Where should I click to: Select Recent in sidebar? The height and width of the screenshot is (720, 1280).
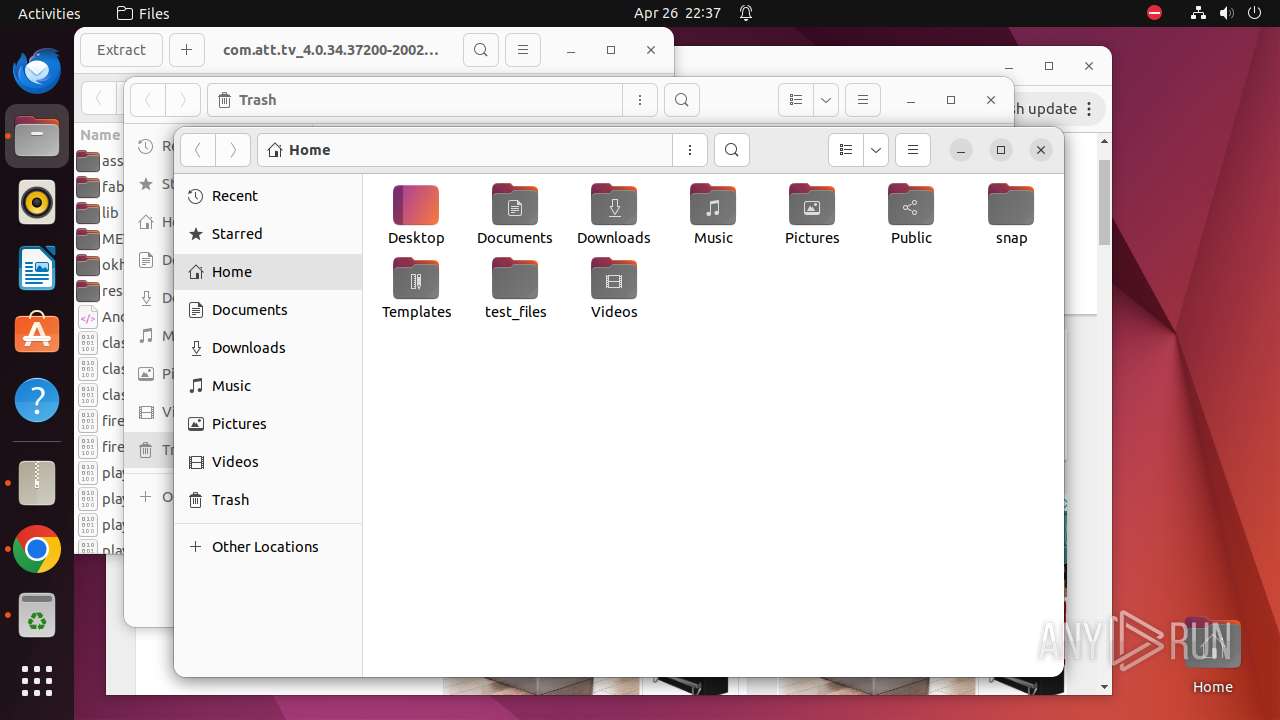point(268,196)
